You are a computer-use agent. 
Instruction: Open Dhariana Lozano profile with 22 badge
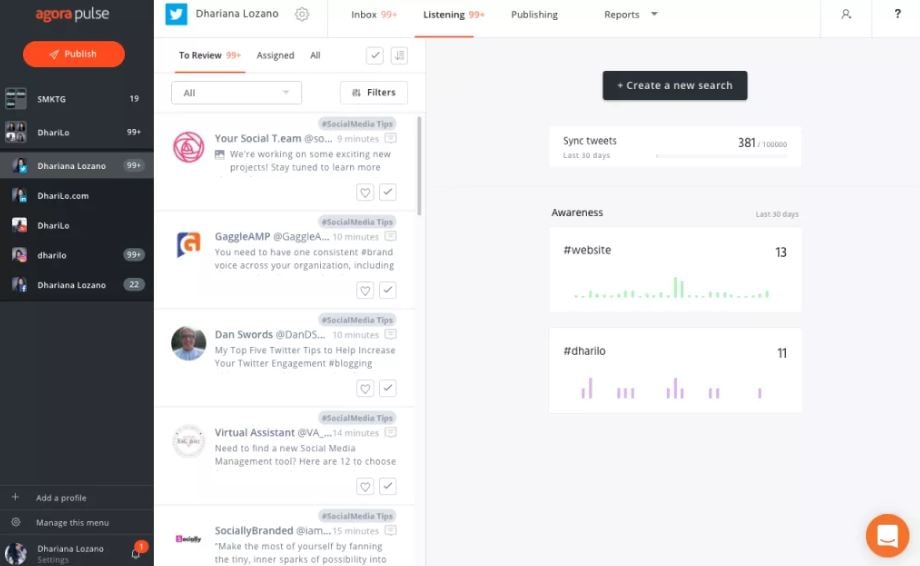77,285
